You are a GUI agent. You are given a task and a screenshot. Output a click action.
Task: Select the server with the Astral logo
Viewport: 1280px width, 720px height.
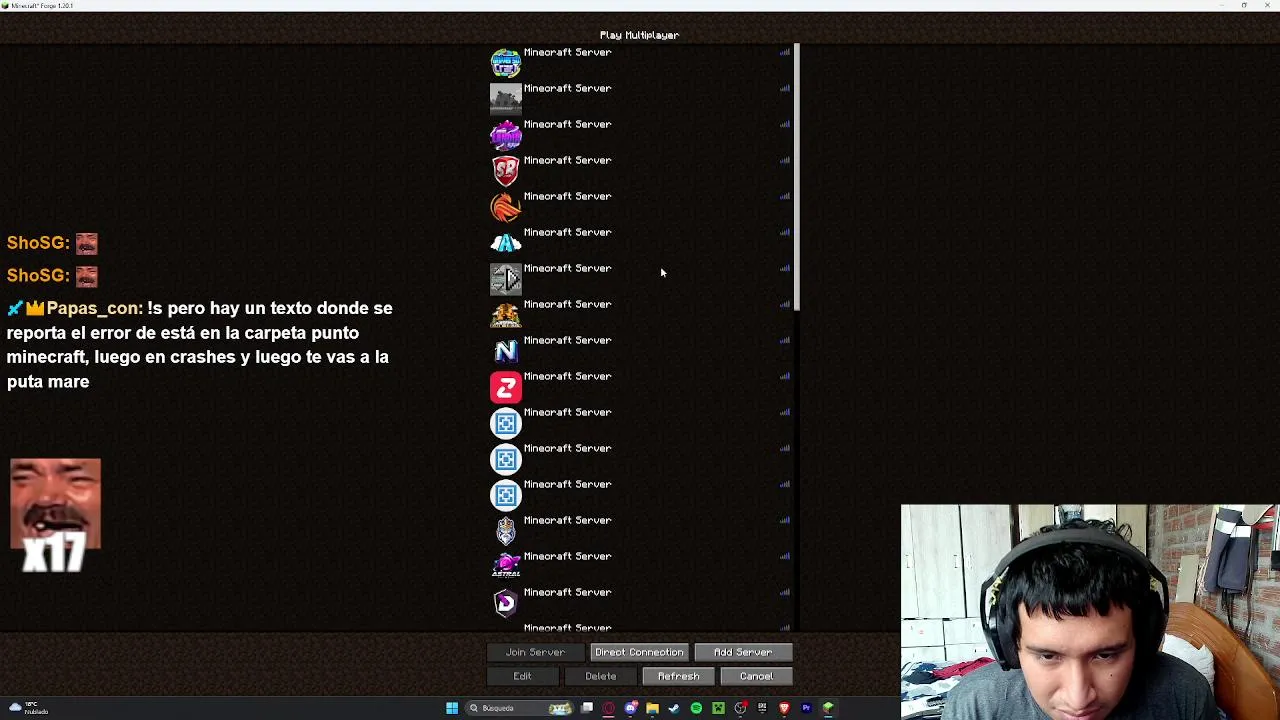pos(640,567)
